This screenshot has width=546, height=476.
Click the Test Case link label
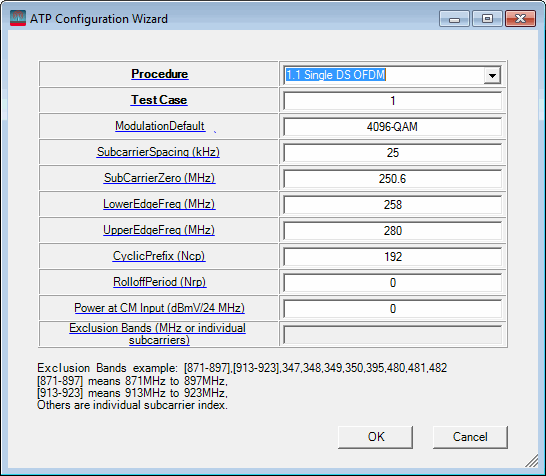click(x=159, y=100)
